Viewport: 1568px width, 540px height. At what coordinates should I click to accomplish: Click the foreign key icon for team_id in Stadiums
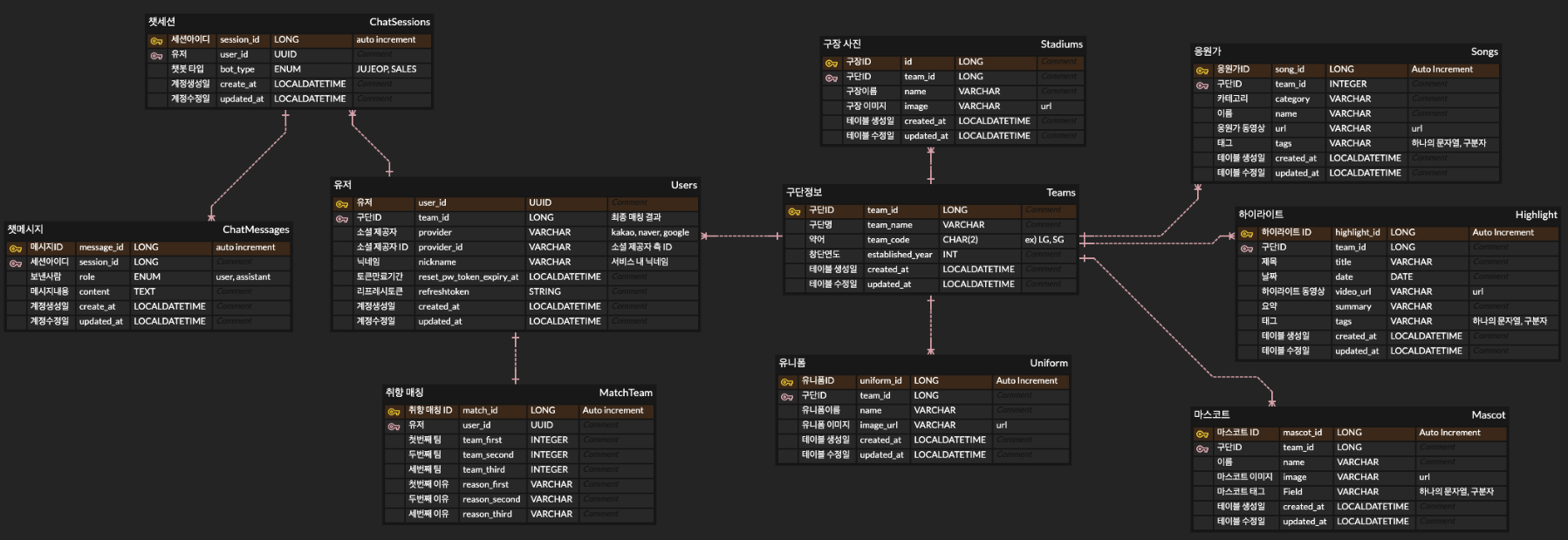click(832, 78)
